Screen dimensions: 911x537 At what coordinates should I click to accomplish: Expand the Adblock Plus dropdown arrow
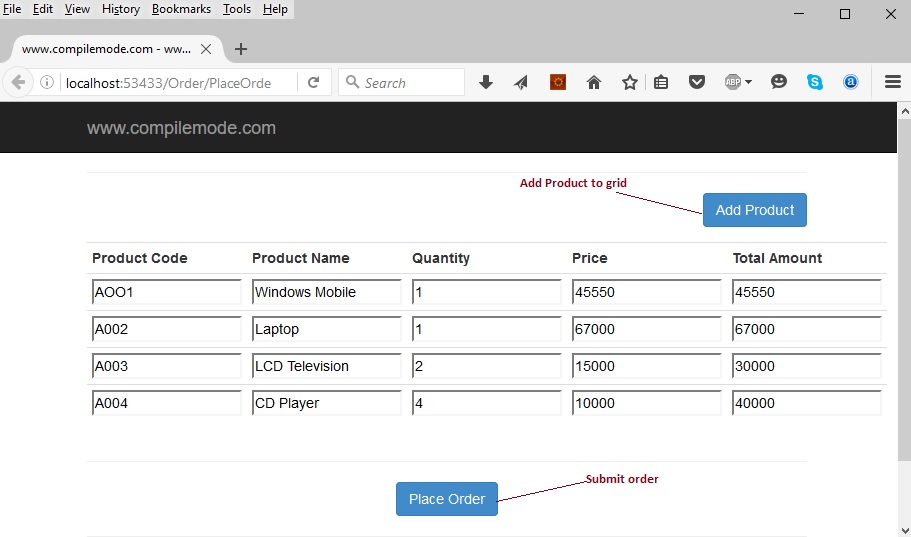point(748,83)
